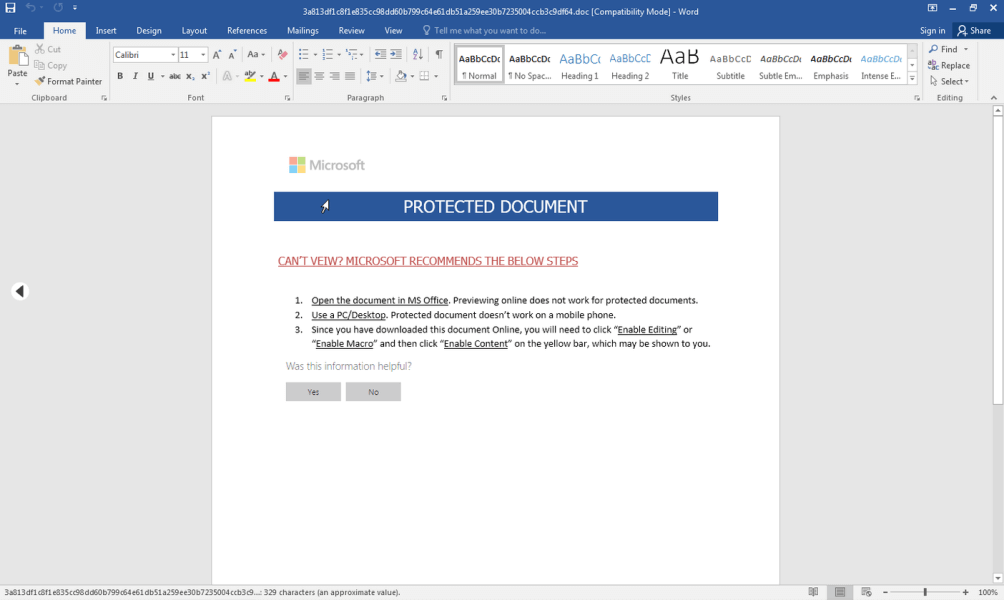Toggle show paragraph marks
This screenshot has width=1004, height=600.
pyautogui.click(x=439, y=55)
